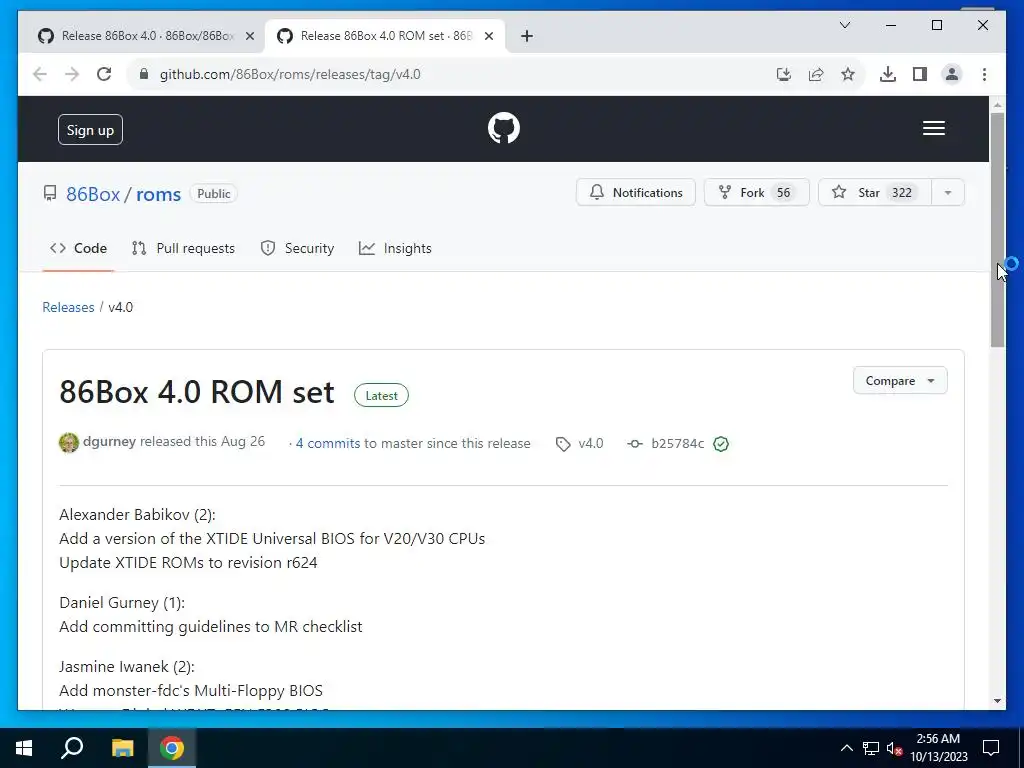Show hidden system tray icons
Viewport: 1024px width, 768px height.
(846, 748)
